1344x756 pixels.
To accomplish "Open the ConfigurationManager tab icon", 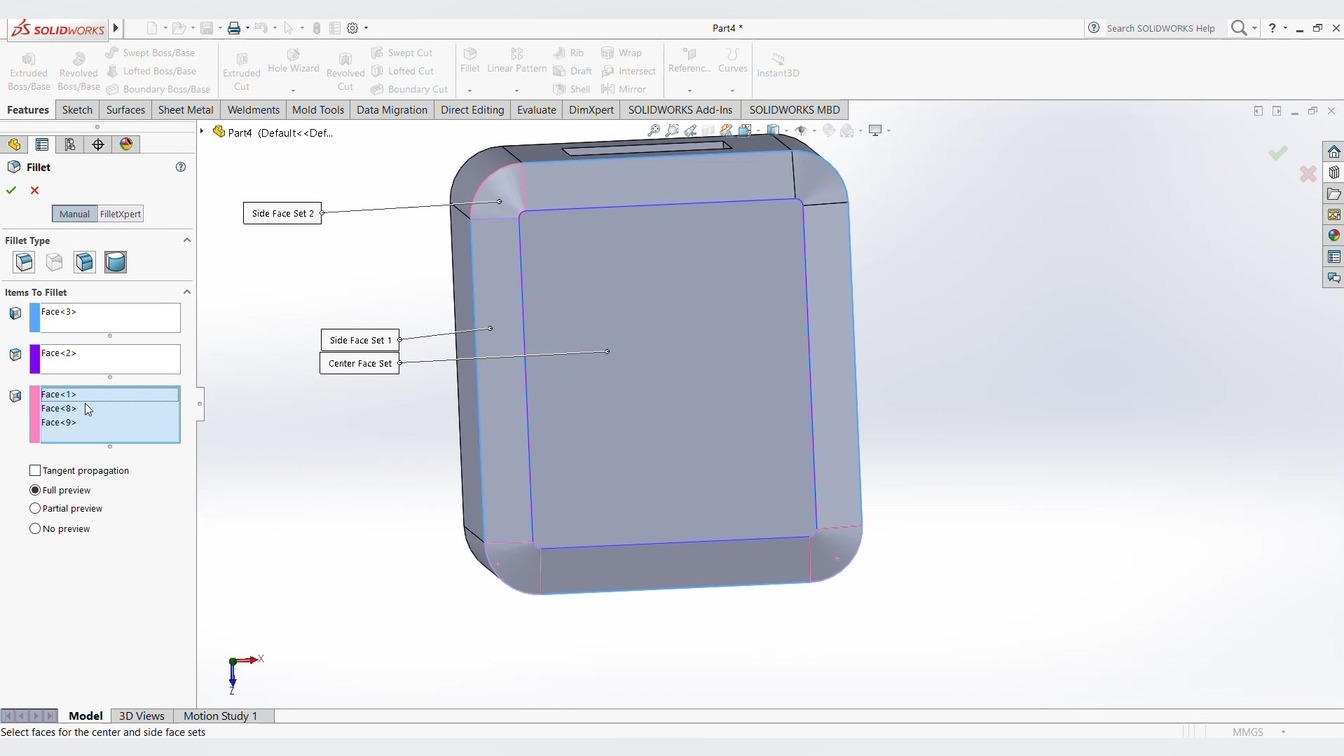I will click(70, 144).
